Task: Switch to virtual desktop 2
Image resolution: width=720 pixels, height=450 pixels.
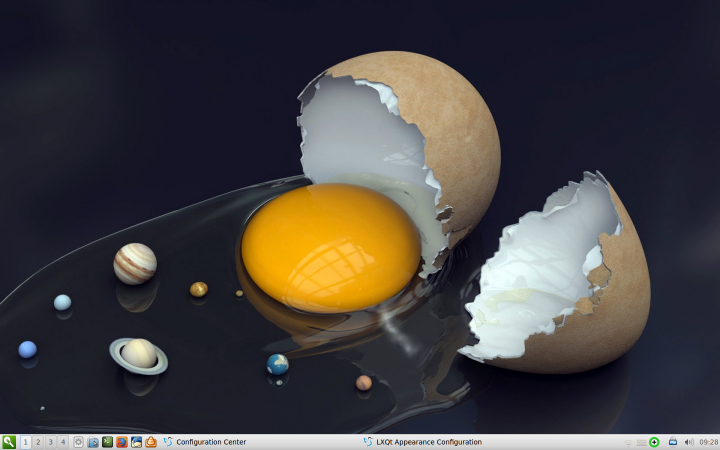Action: coord(38,442)
